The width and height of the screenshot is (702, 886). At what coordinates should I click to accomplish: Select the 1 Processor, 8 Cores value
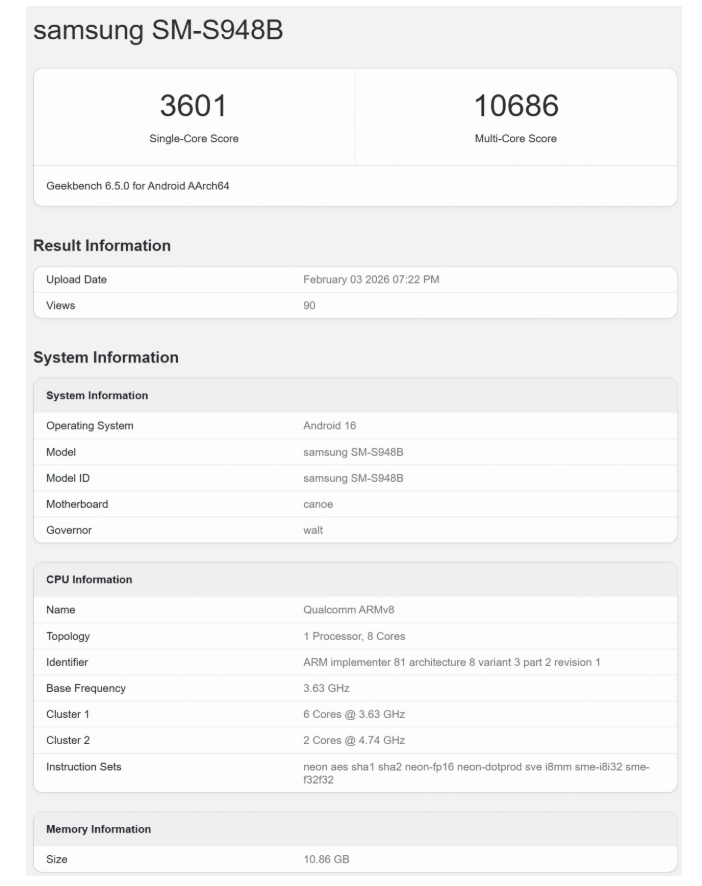(354, 636)
